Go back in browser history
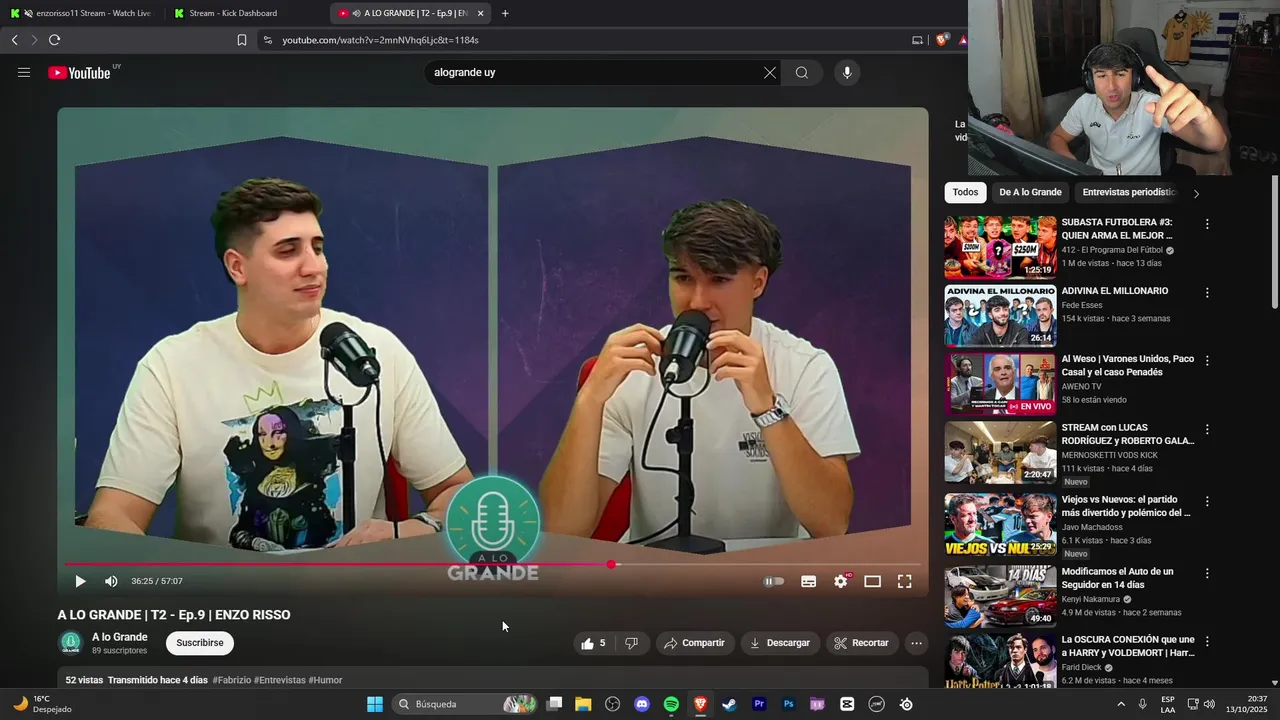This screenshot has height=720, width=1280. coord(14,40)
